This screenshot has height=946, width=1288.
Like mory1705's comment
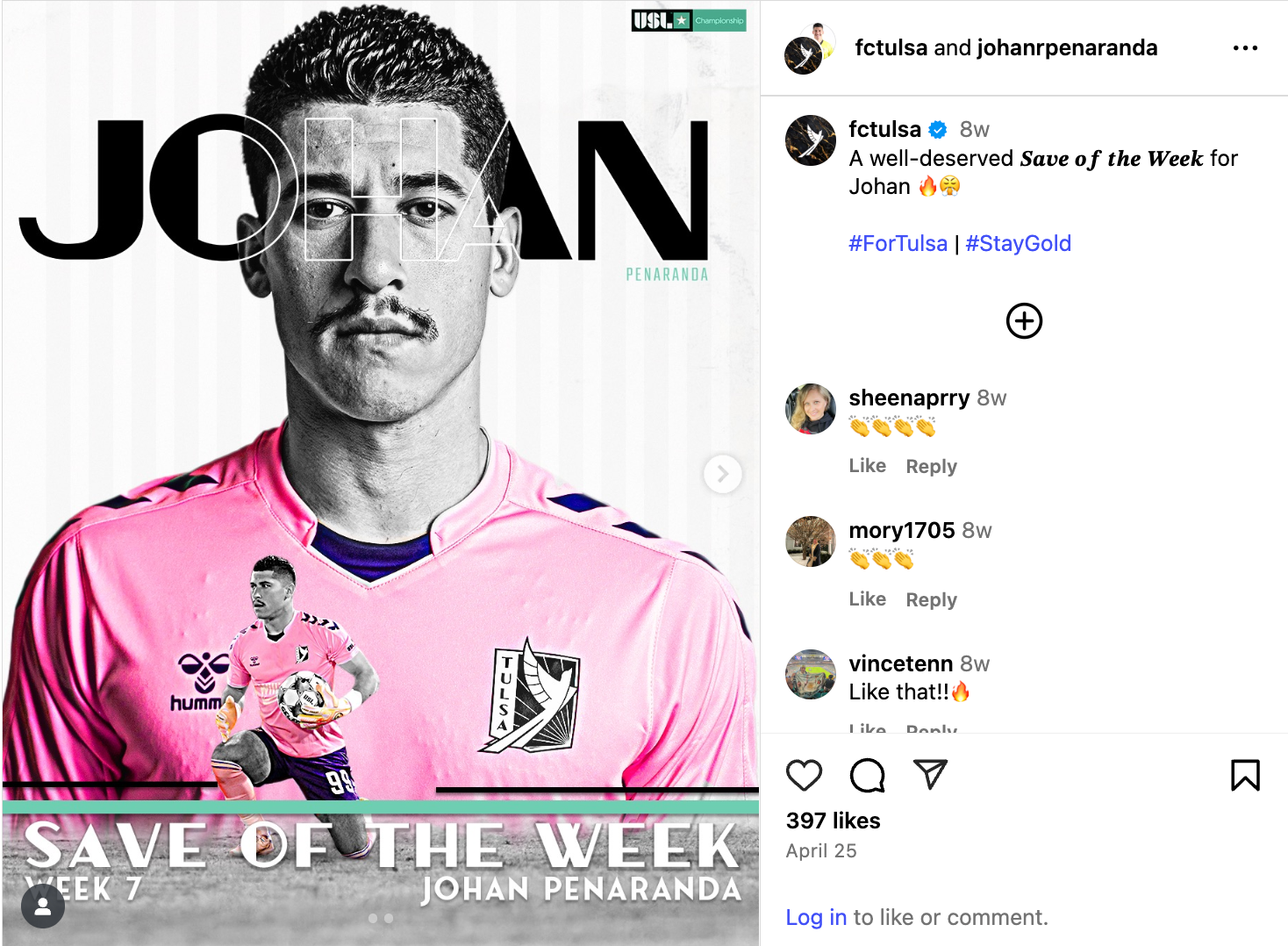(x=867, y=599)
